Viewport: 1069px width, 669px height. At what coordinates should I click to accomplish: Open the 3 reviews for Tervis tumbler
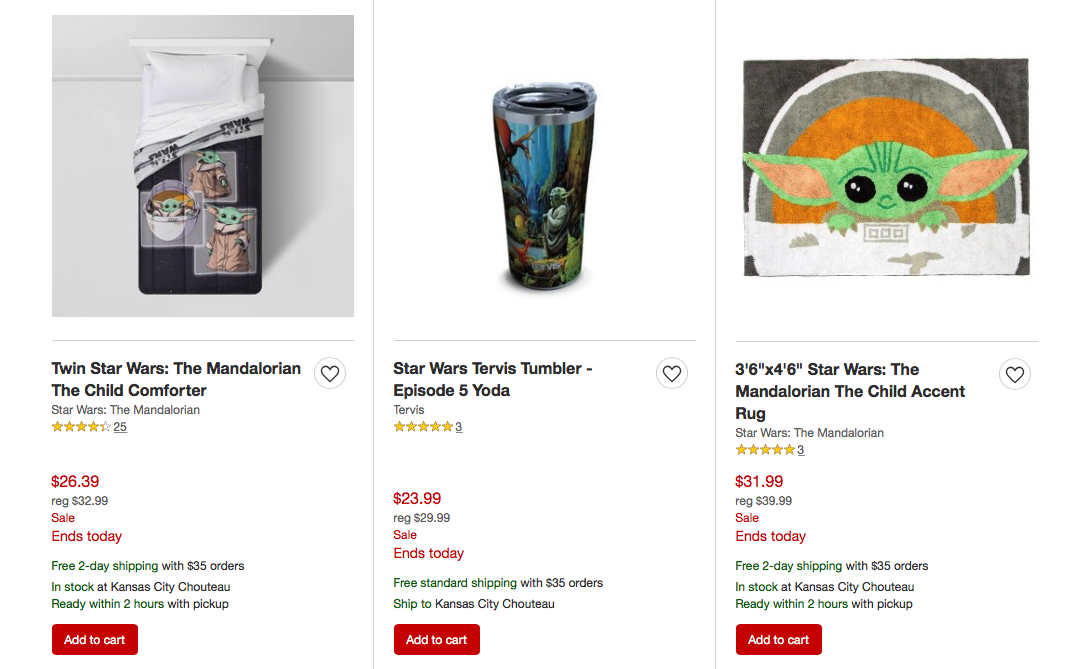459,427
